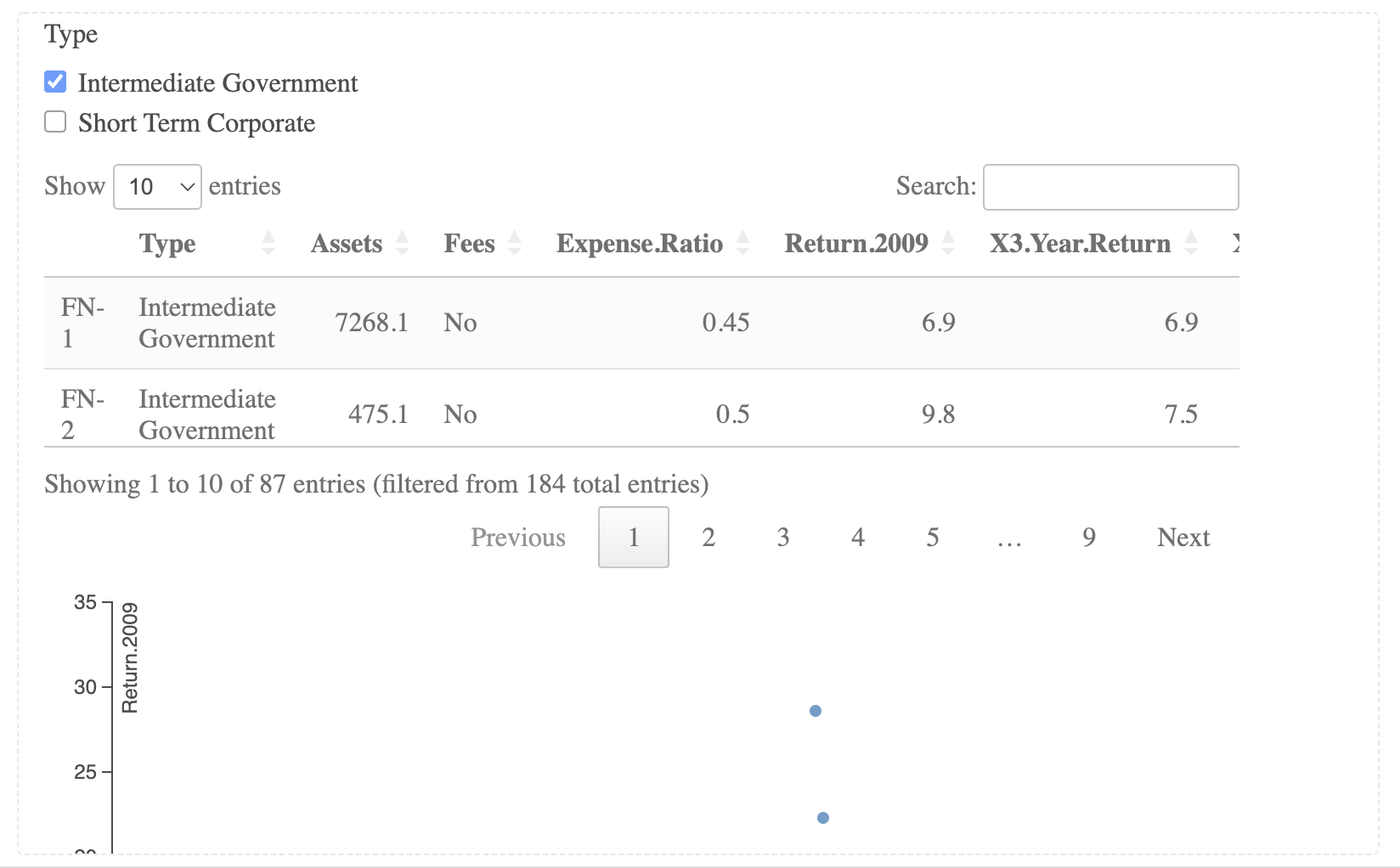Viewport: 1400px width, 868px height.
Task: Sort by Return.2009 sort arrows
Action: tap(948, 244)
